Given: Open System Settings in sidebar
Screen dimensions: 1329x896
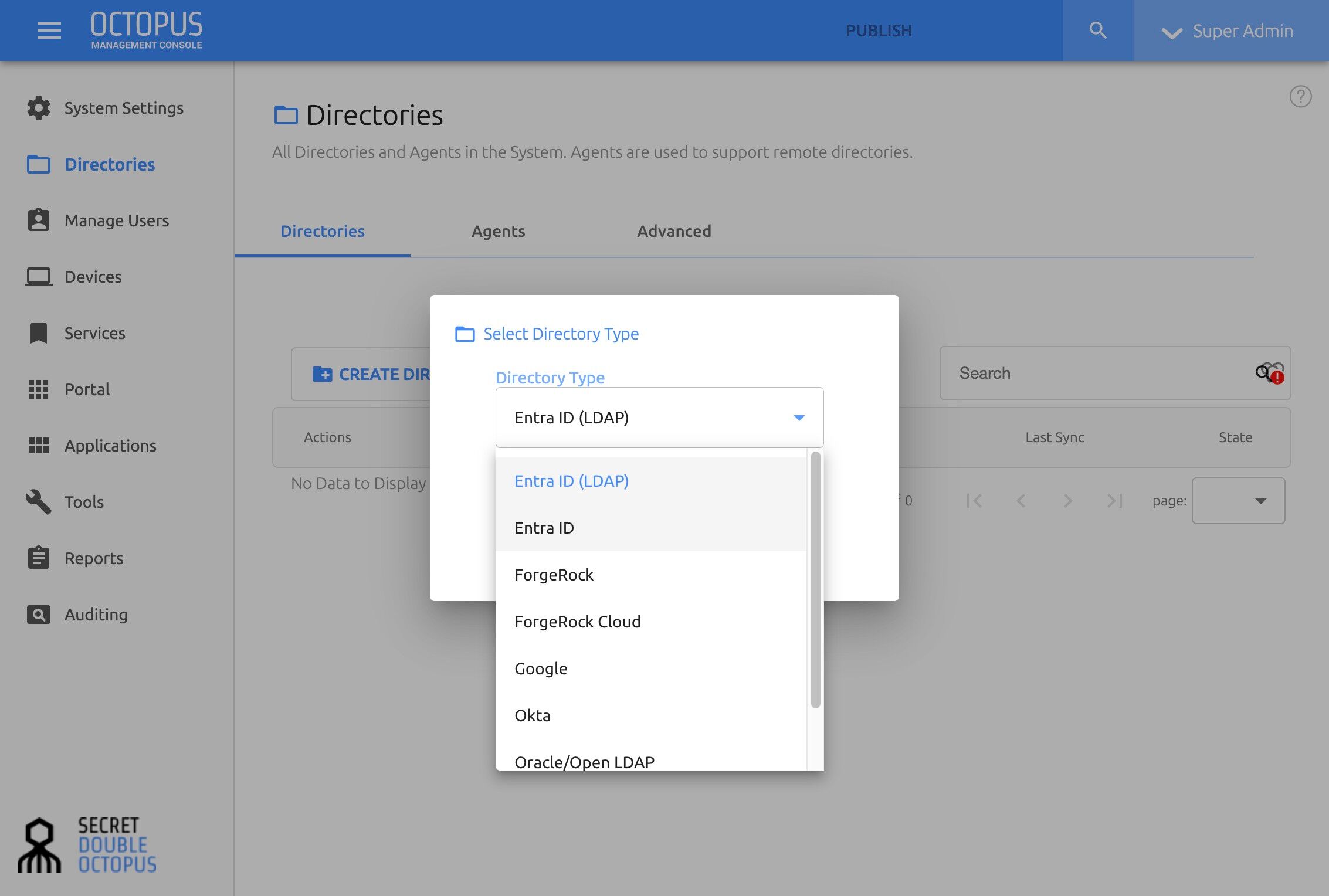Looking at the screenshot, I should pos(124,108).
